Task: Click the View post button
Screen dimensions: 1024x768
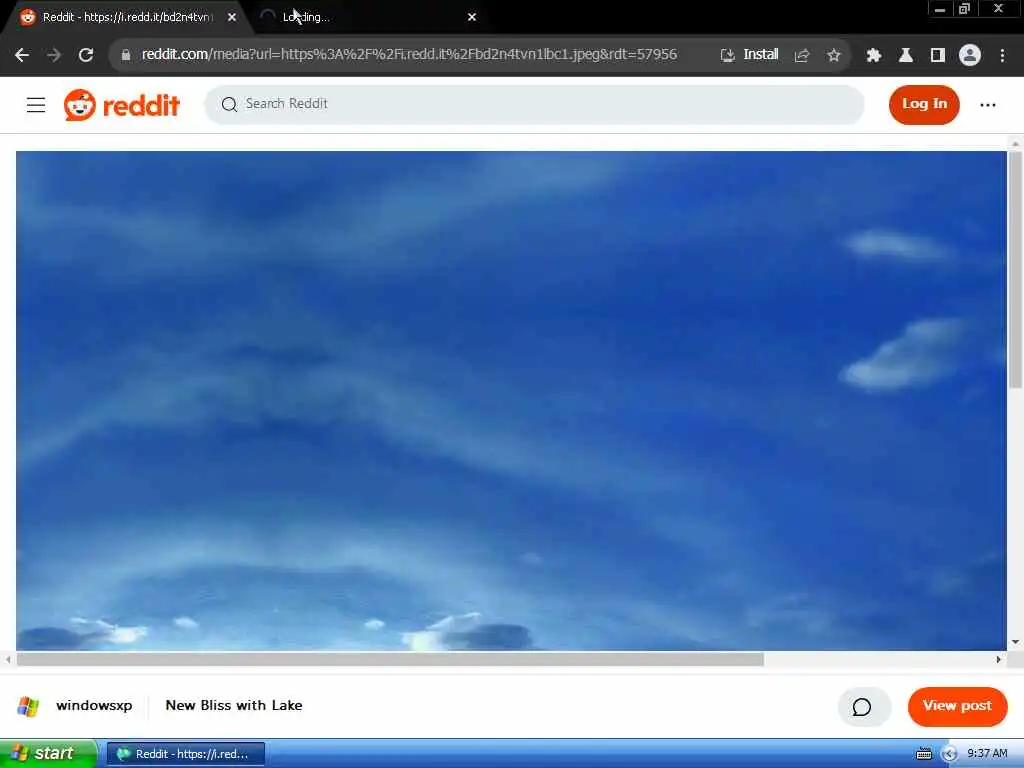Action: pos(957,706)
